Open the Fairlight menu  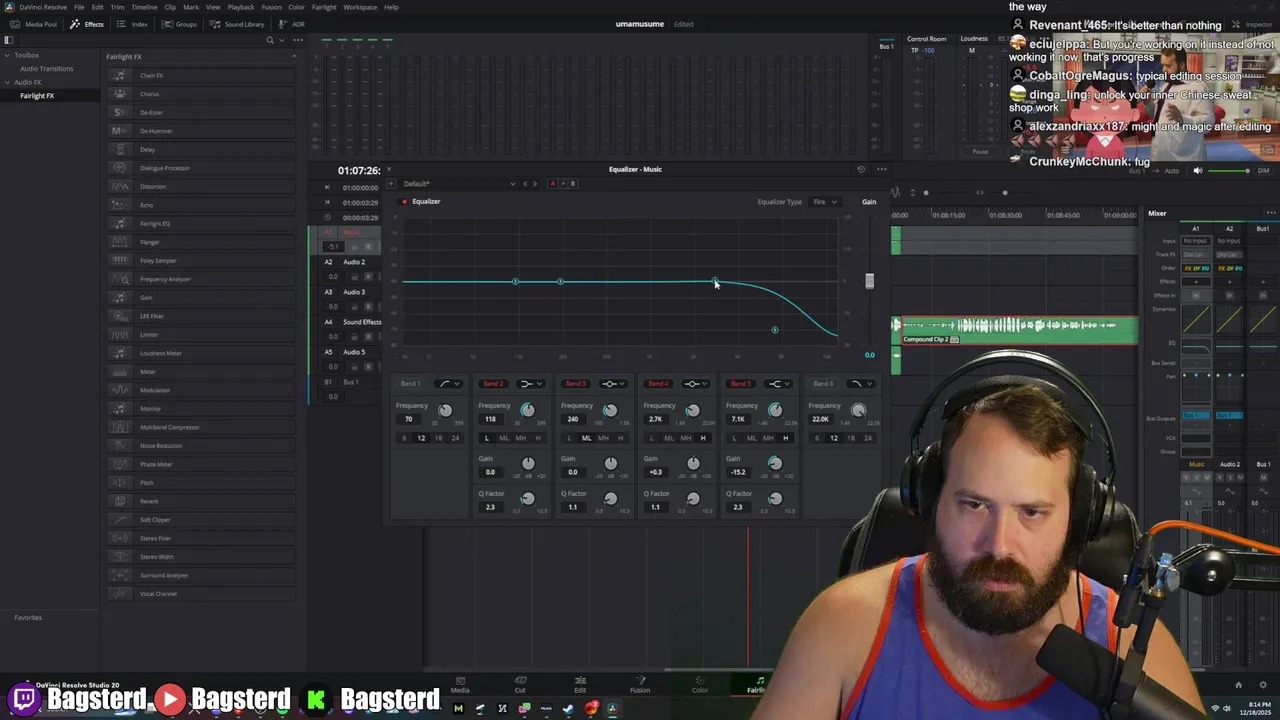tap(324, 7)
